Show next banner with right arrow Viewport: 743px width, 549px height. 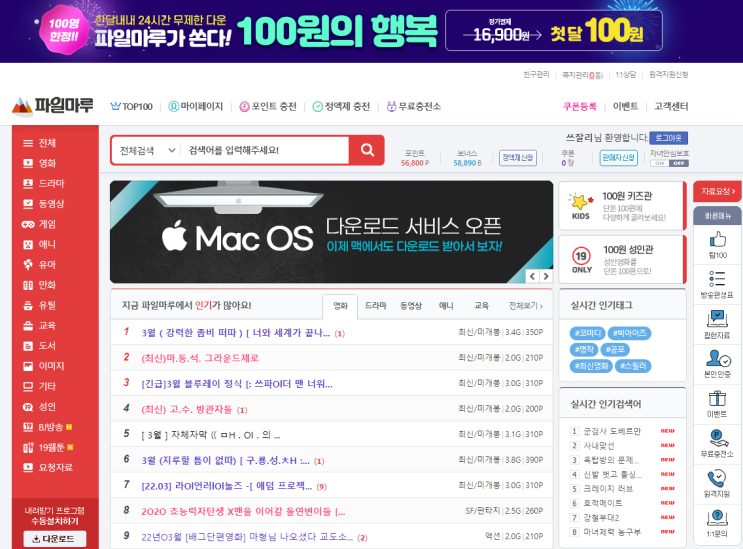click(x=546, y=276)
